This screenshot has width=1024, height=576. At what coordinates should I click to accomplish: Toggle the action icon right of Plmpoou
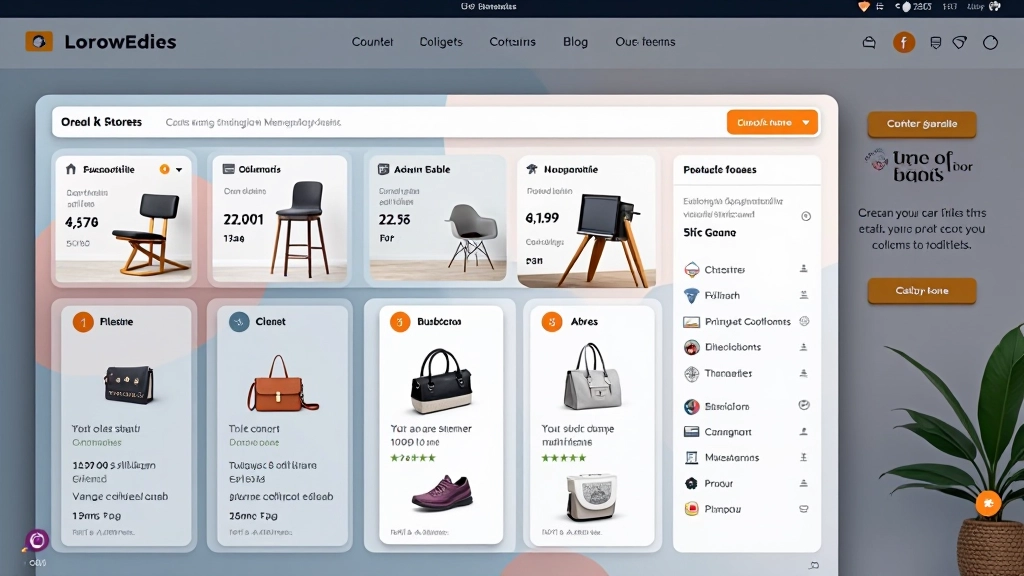[804, 509]
